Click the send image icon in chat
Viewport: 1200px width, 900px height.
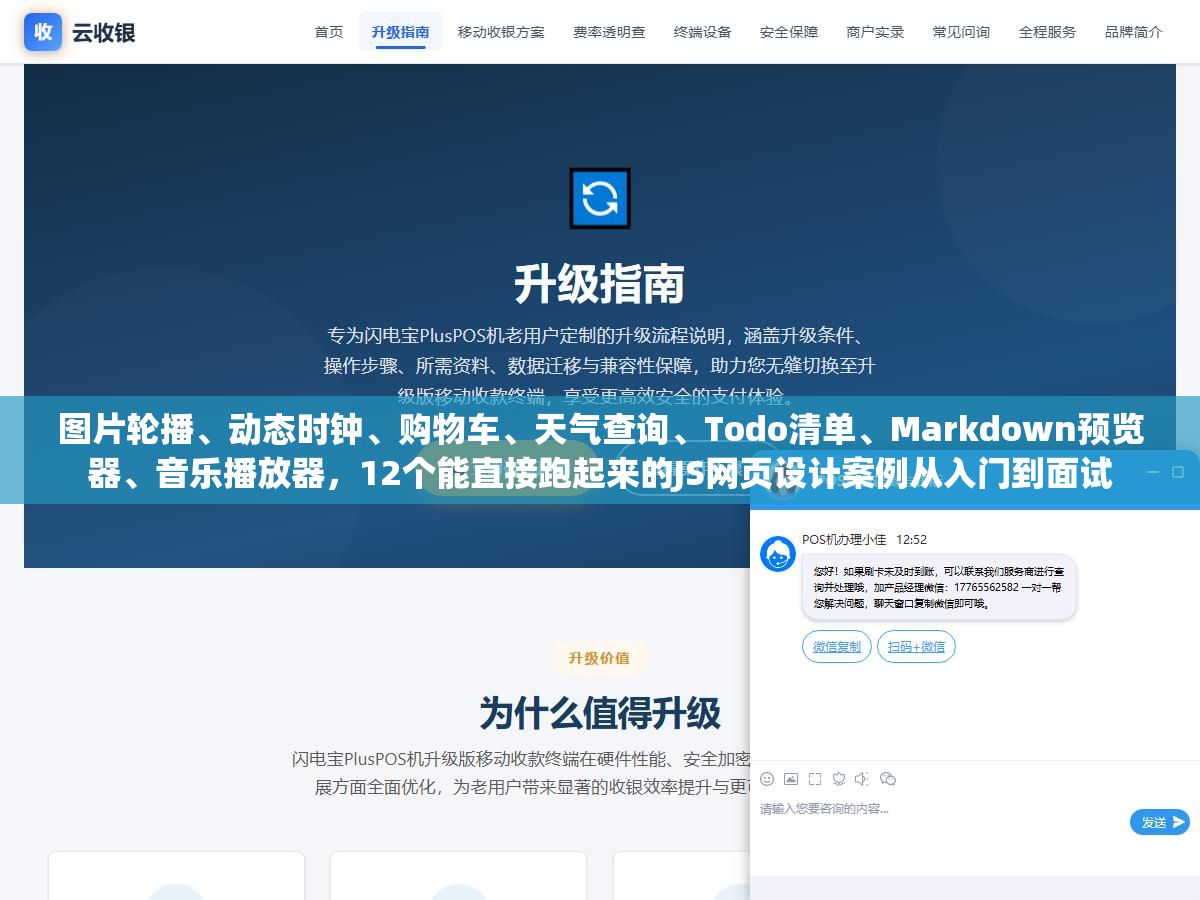791,779
